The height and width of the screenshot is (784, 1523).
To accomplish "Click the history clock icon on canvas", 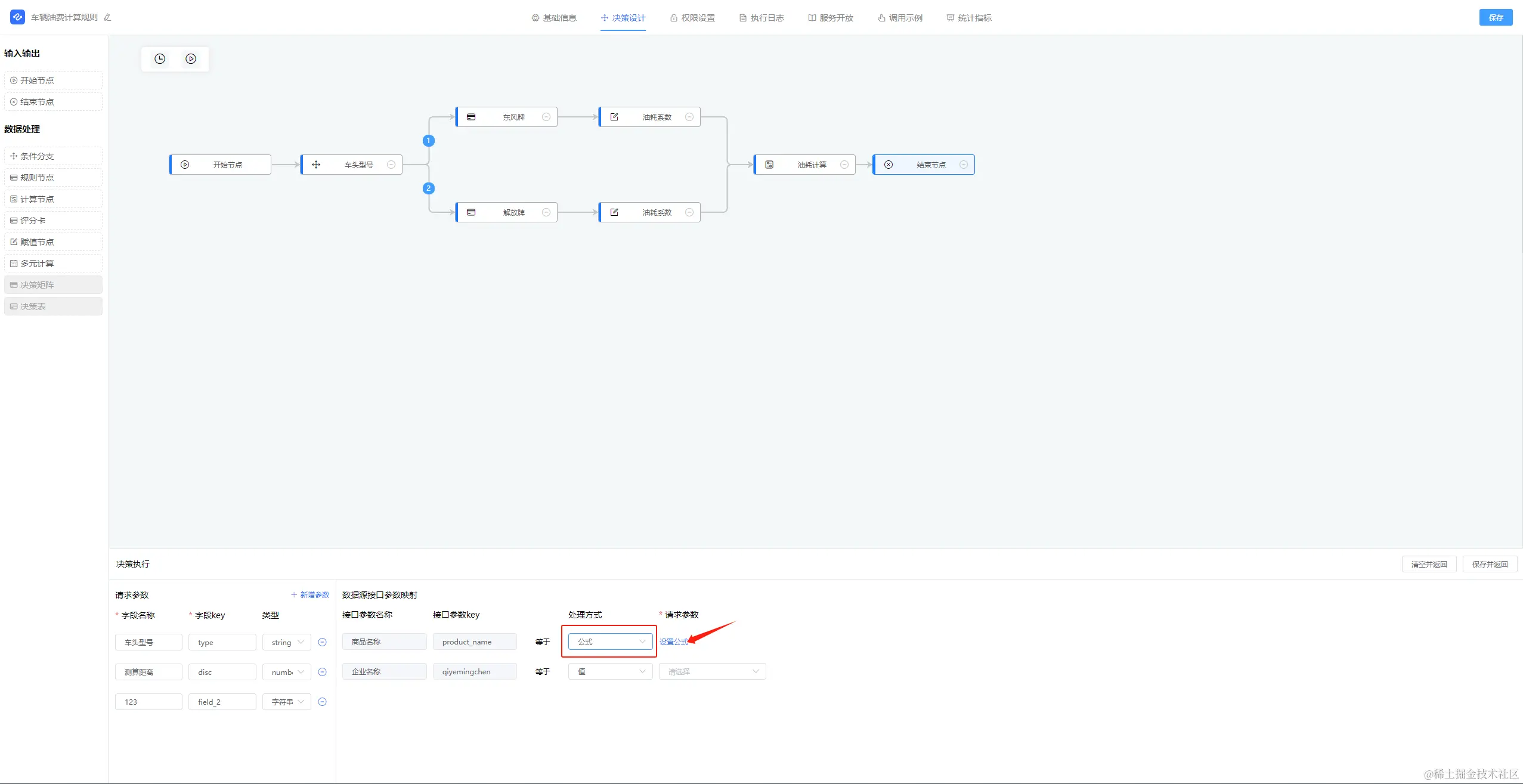I will pyautogui.click(x=160, y=59).
